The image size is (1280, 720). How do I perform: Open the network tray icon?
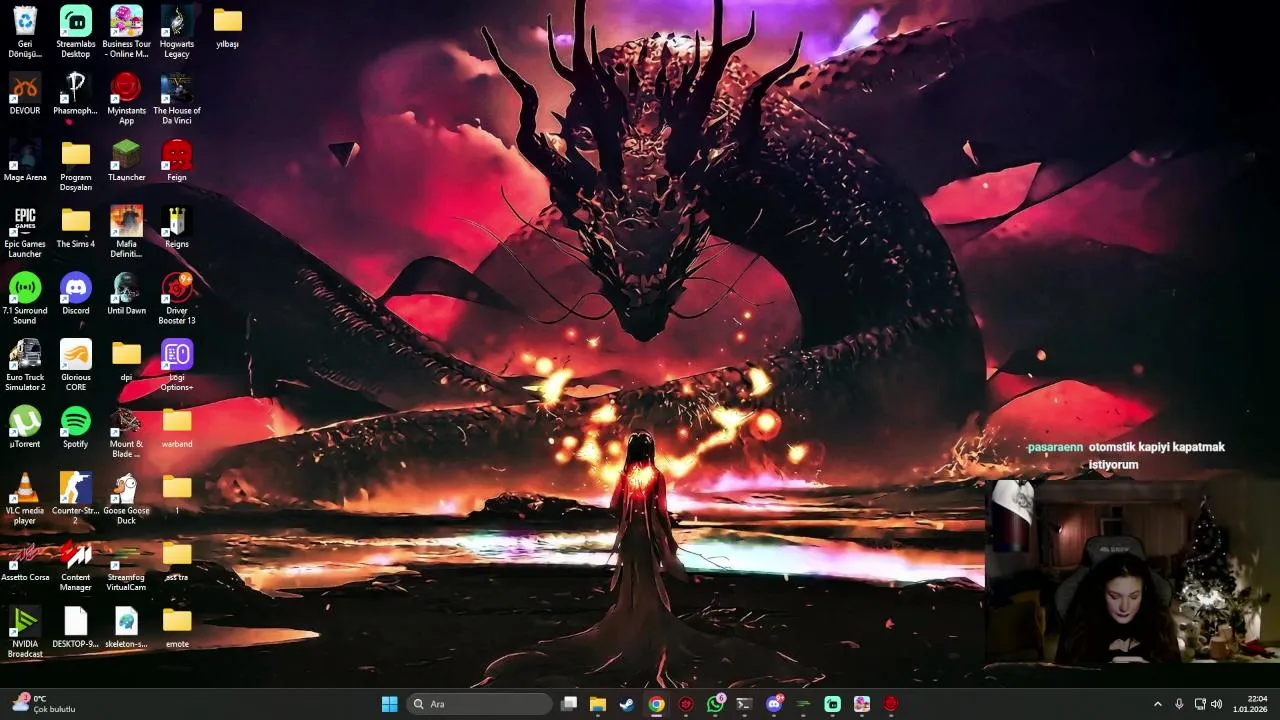[x=1200, y=704]
